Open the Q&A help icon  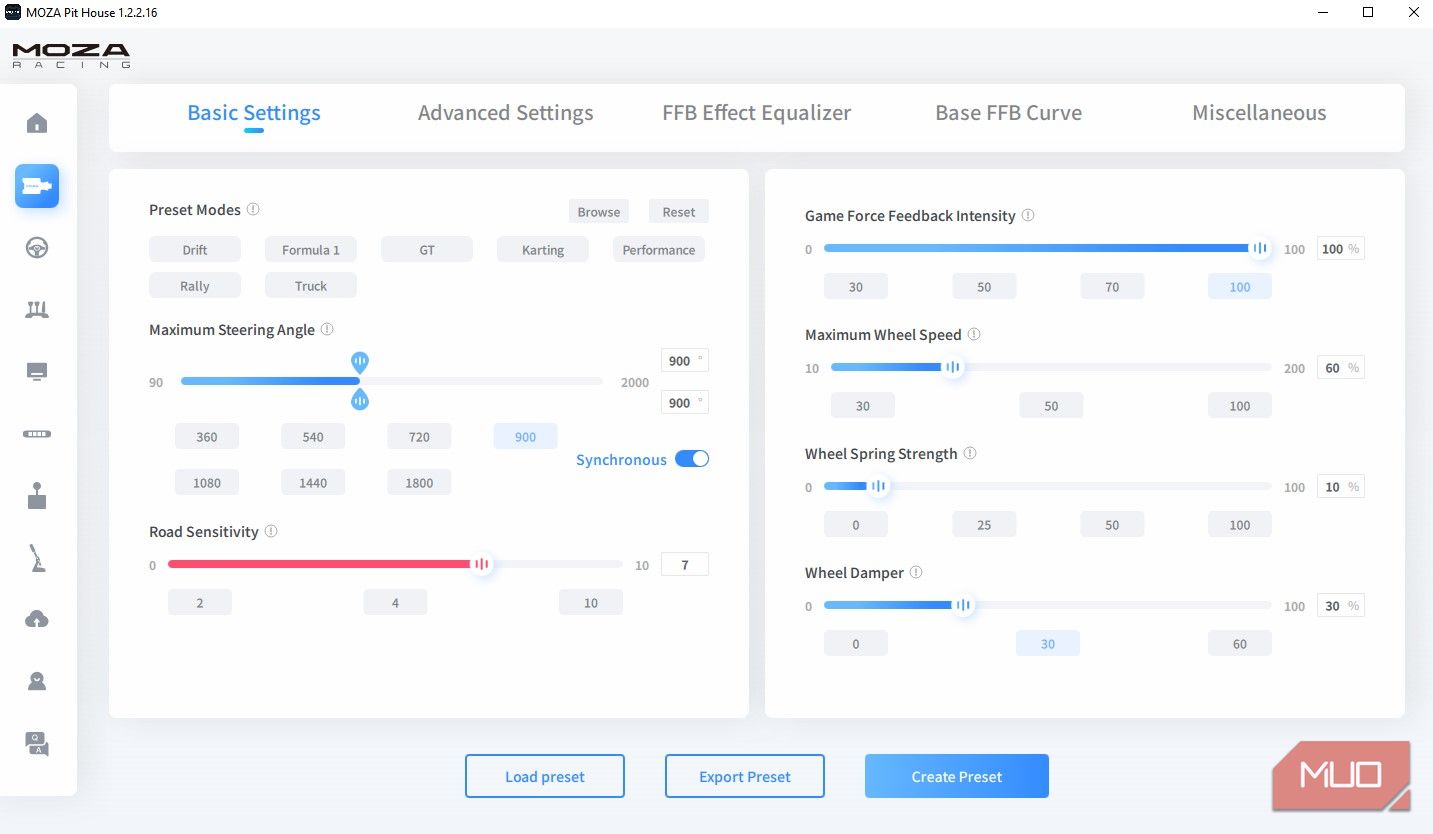click(x=37, y=744)
